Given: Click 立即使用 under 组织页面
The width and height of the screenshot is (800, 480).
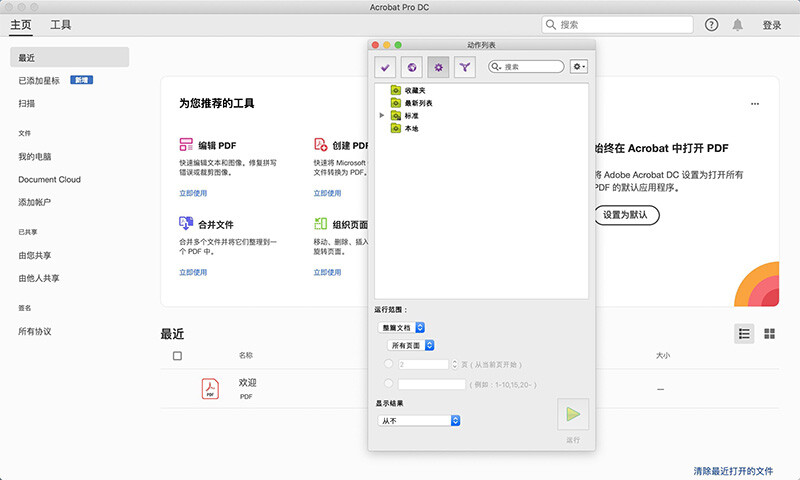Looking at the screenshot, I should 327,272.
